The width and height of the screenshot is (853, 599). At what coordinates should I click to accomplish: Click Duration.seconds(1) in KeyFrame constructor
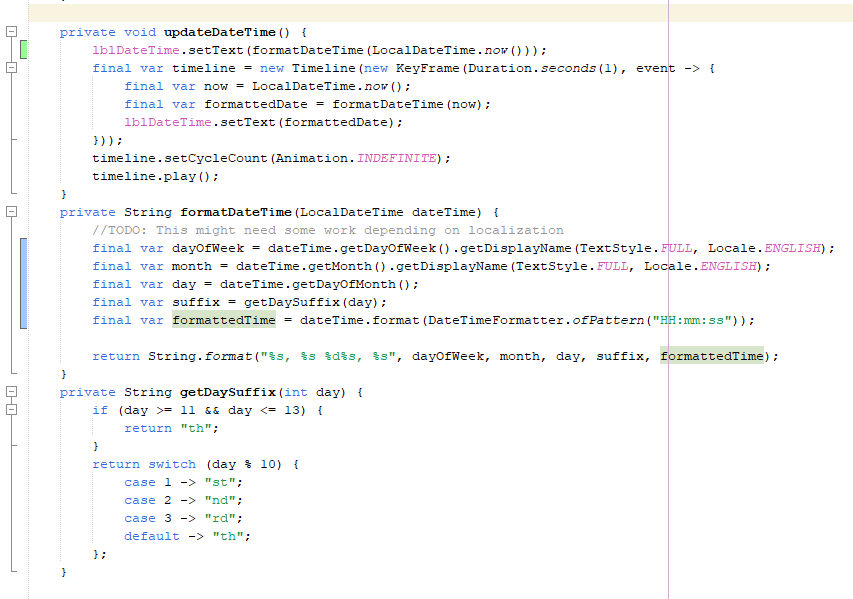[x=542, y=68]
